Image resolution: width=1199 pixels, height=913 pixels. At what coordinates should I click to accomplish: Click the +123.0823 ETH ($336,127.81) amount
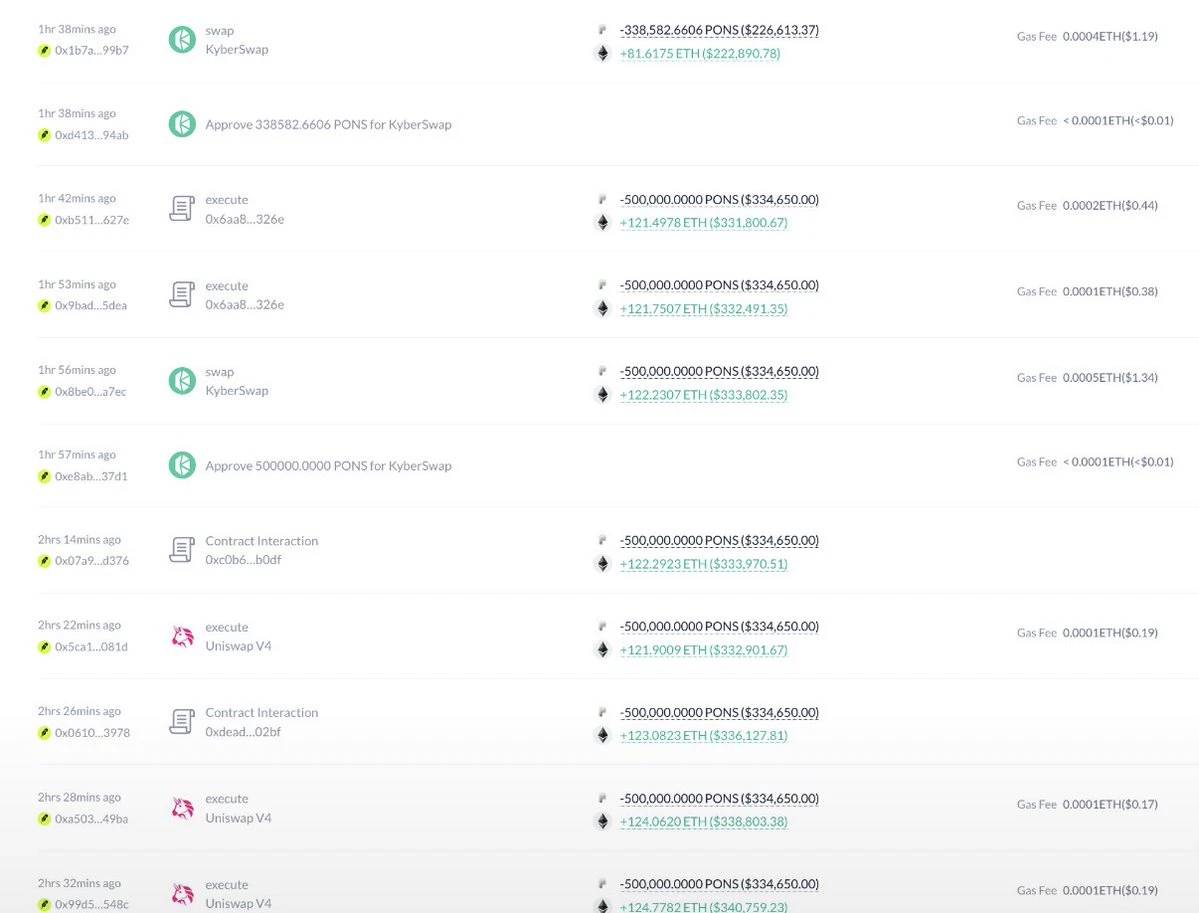(x=703, y=736)
